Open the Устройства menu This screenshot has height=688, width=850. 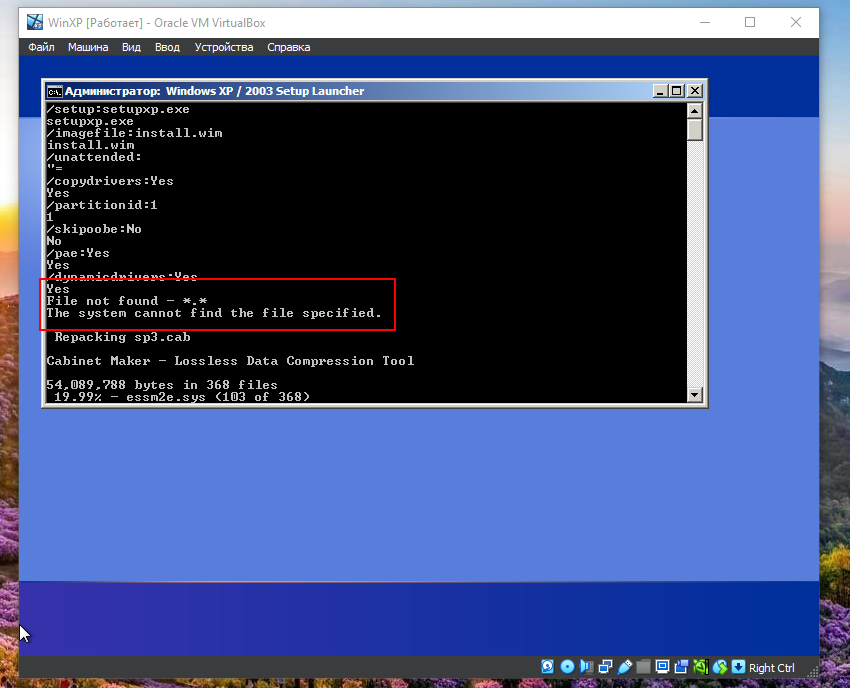224,47
